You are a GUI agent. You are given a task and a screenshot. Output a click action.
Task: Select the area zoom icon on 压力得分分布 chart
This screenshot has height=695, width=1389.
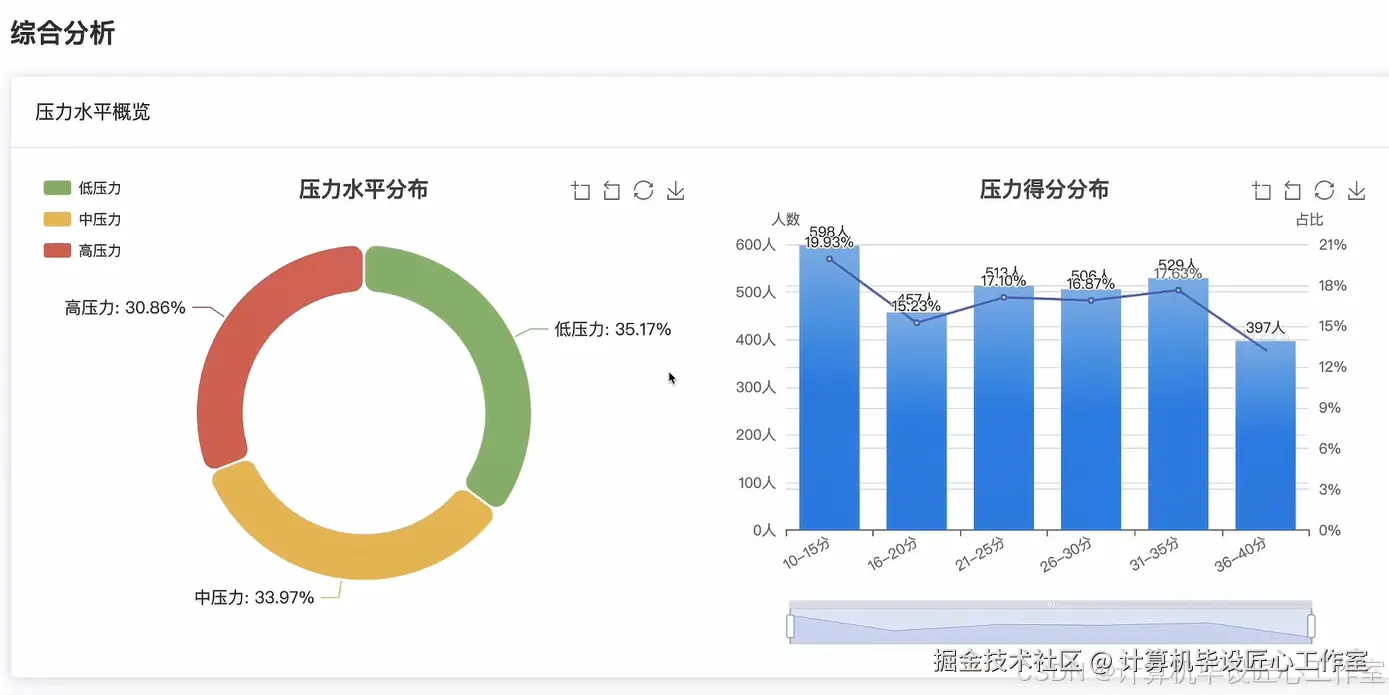tap(1261, 190)
